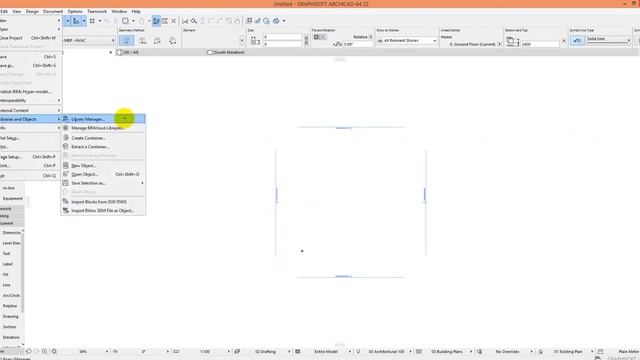Choose New Object menu entry
Image resolution: width=640 pixels, height=360 pixels.
[x=103, y=166]
